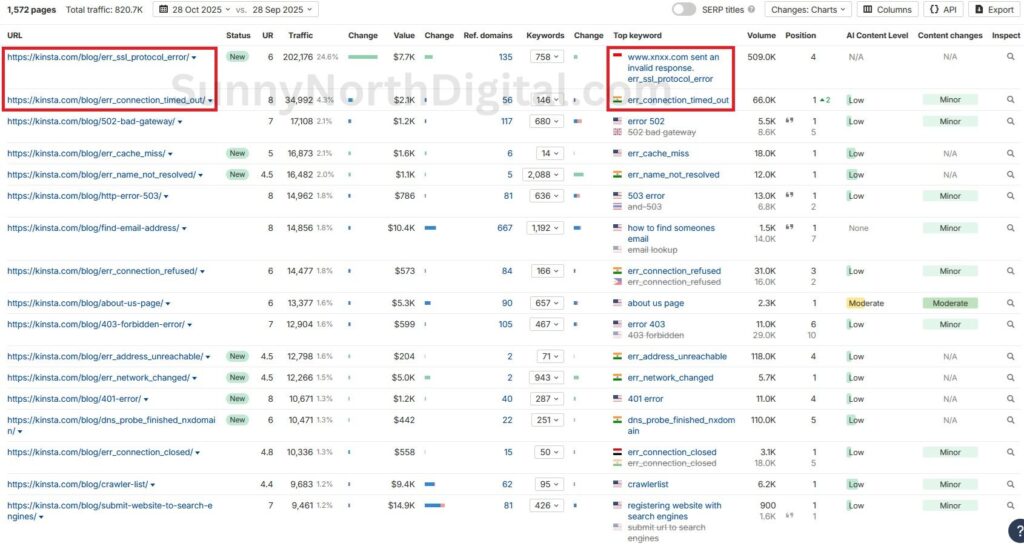Click the value change bar for find-email-address
Image resolution: width=1024 pixels, height=546 pixels.
[430, 228]
